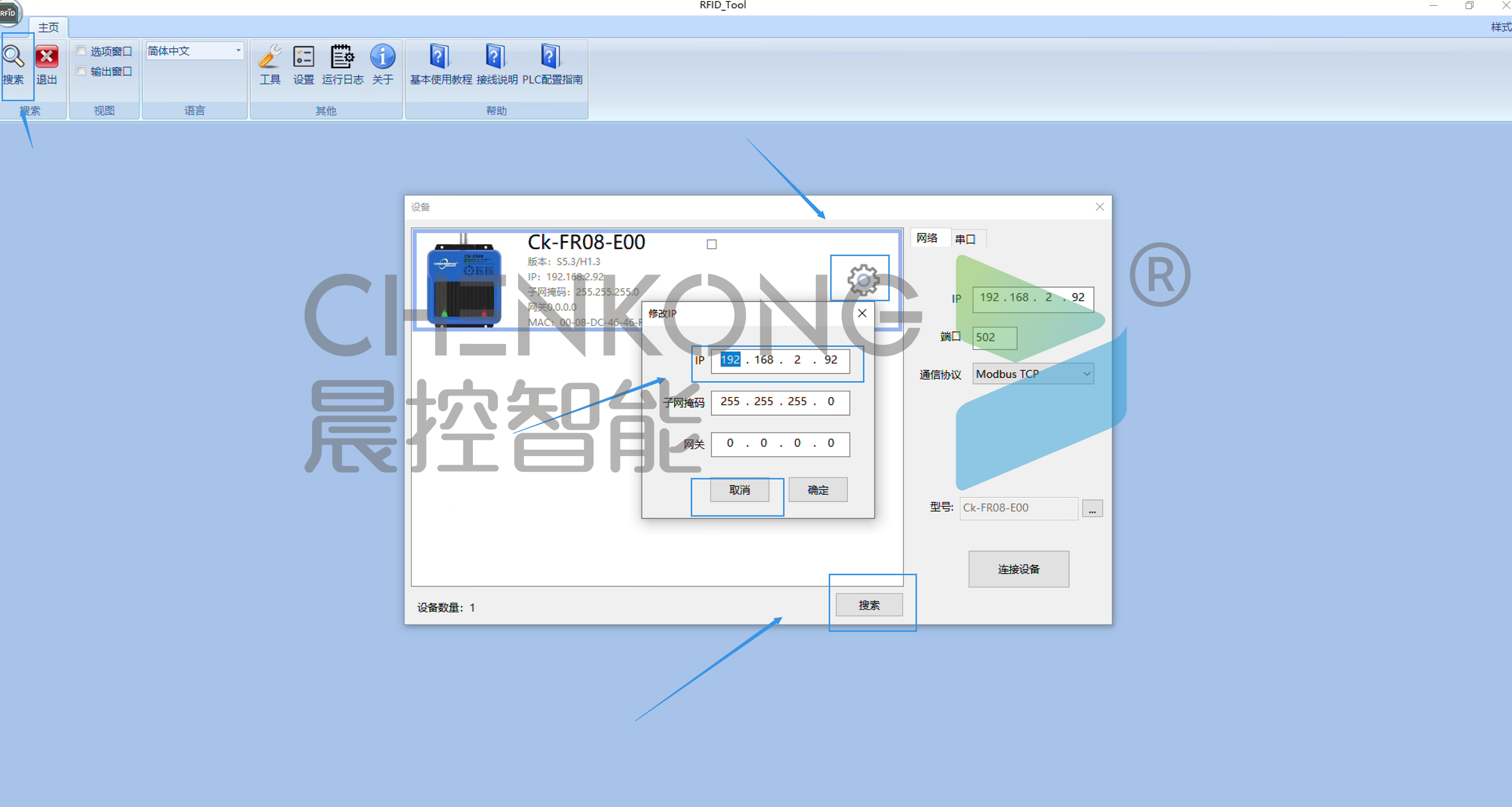Click the version text S5.3/H1.3
Image resolution: width=1512 pixels, height=807 pixels.
pyautogui.click(x=578, y=262)
